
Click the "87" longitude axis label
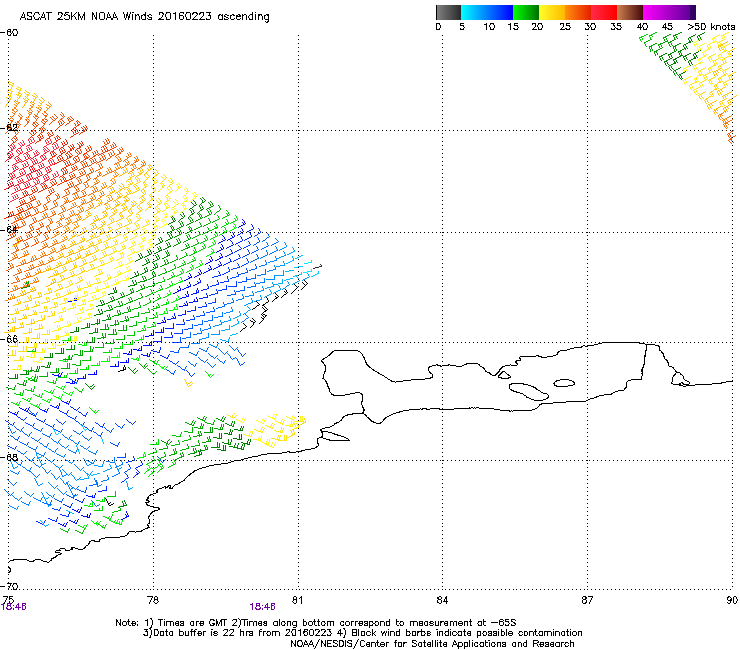587,600
